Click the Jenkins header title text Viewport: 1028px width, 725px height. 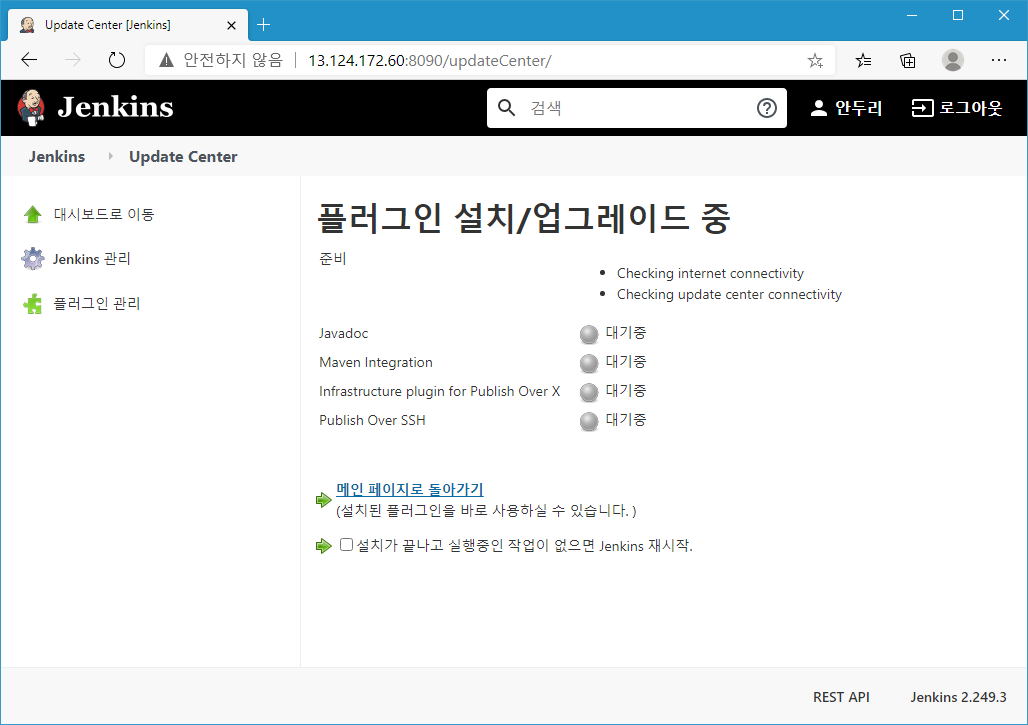[115, 108]
